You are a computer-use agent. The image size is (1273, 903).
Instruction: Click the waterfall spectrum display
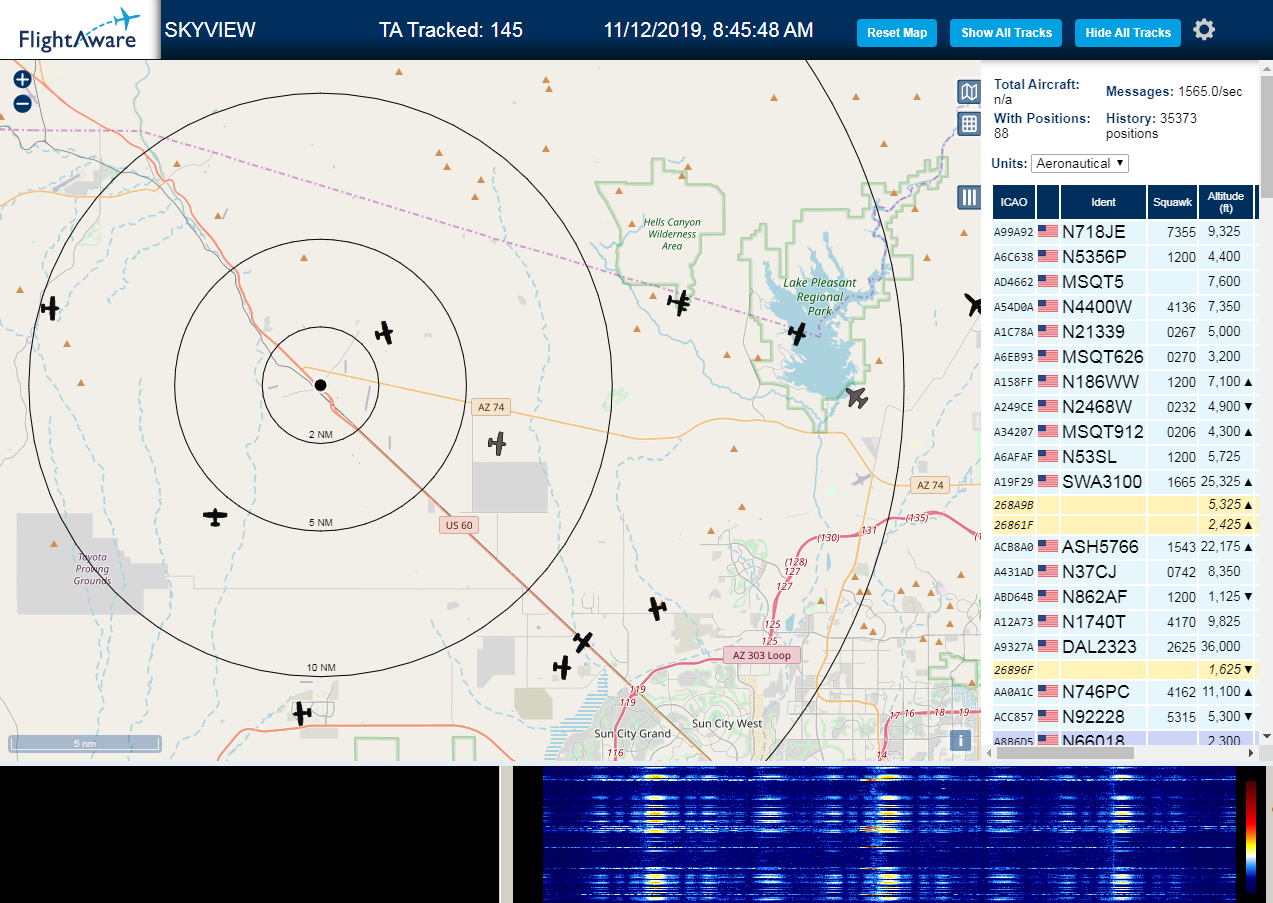(x=888, y=835)
